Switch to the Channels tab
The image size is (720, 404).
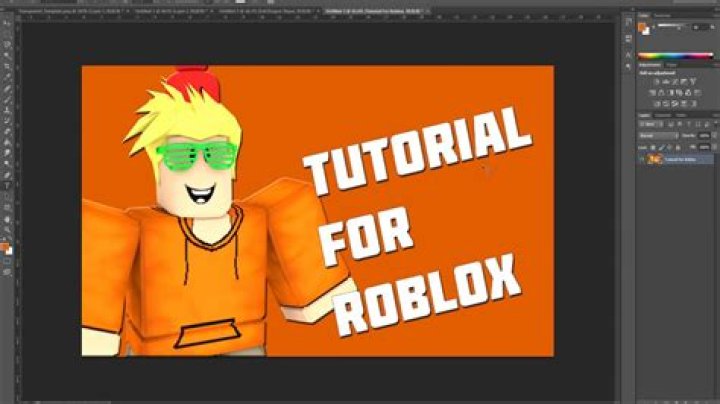click(x=662, y=114)
